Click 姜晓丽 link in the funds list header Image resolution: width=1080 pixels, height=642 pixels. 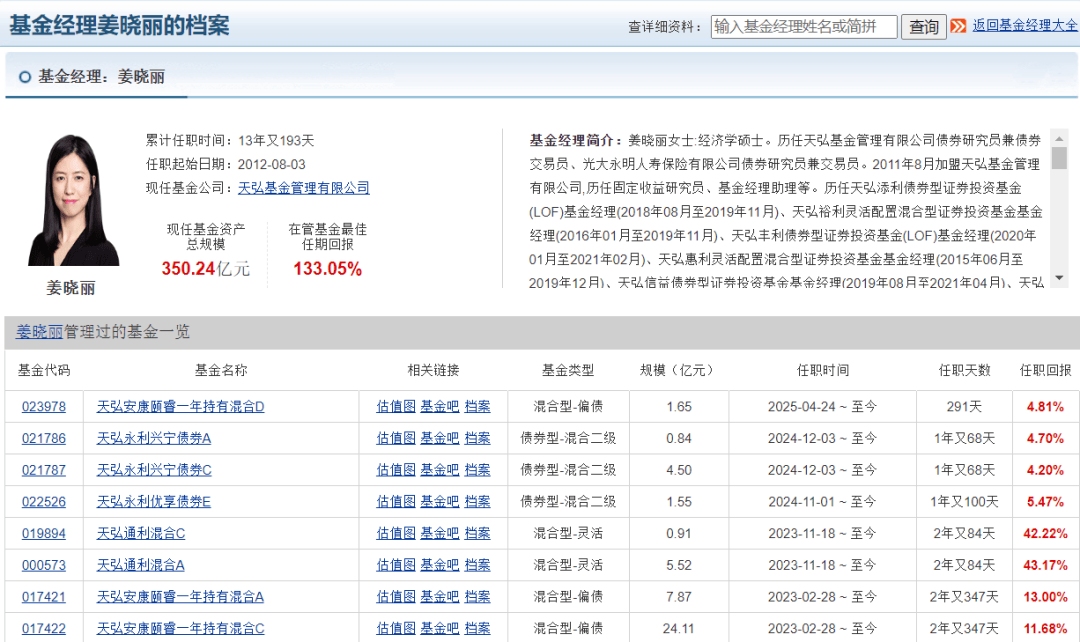pyautogui.click(x=40, y=332)
